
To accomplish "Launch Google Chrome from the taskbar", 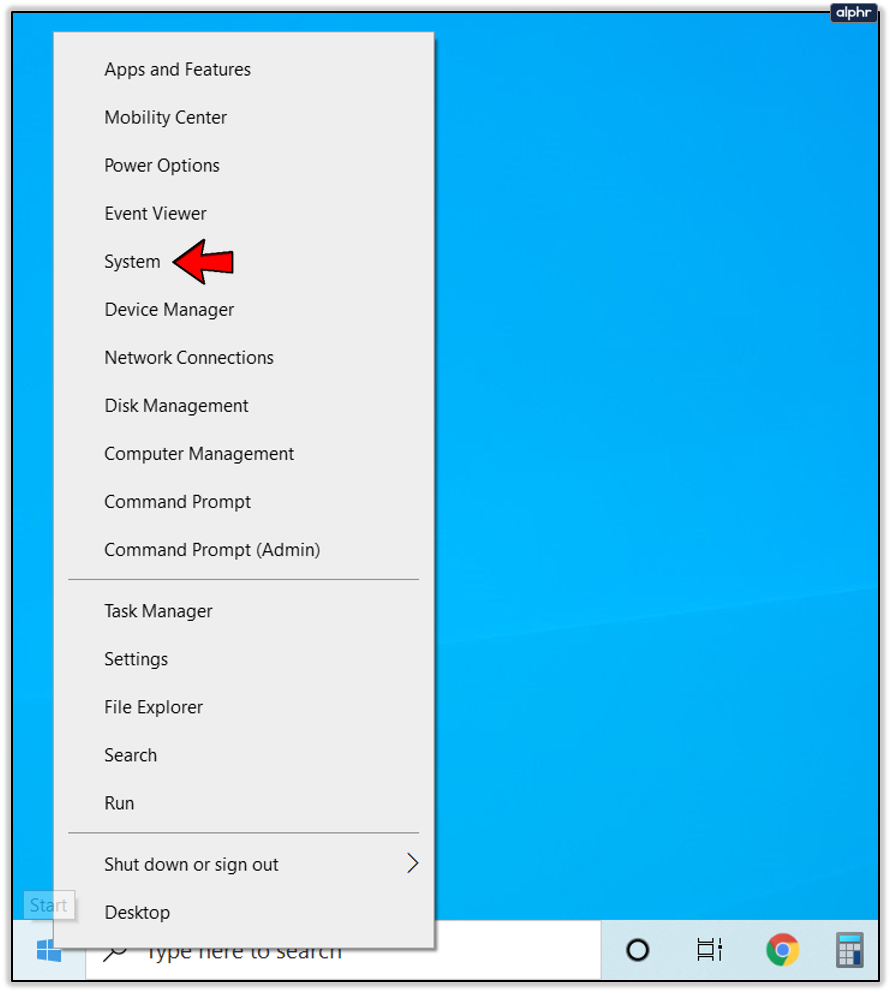I will coord(782,949).
